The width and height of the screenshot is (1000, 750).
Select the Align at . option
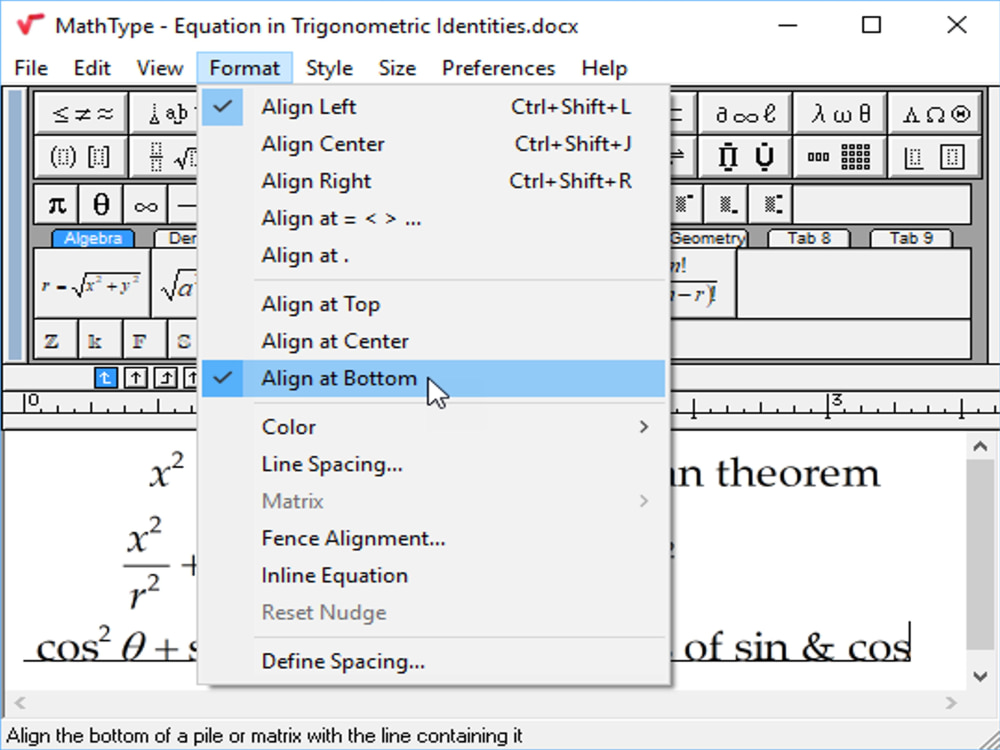[x=434, y=255]
